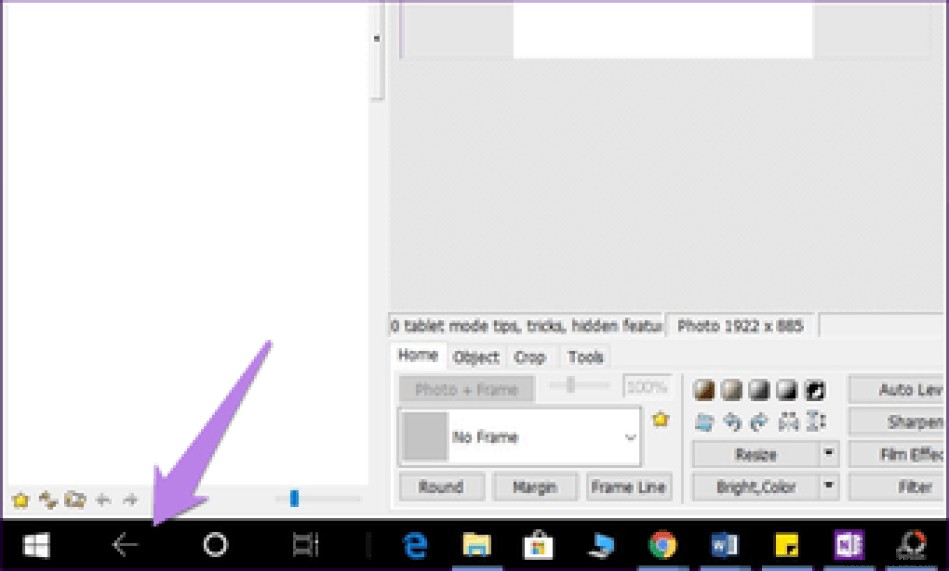Apply the grayscale effect icon

pyautogui.click(x=759, y=390)
